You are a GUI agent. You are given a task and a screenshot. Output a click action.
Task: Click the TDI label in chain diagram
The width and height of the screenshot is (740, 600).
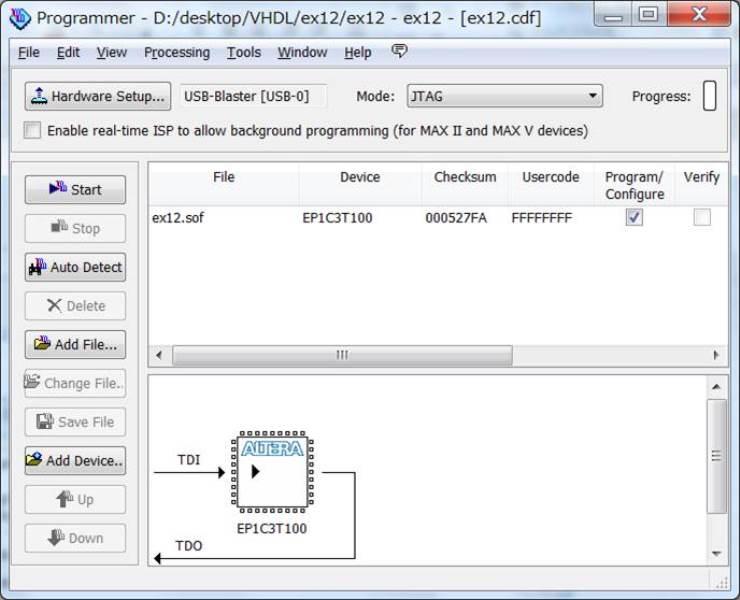pos(189,459)
